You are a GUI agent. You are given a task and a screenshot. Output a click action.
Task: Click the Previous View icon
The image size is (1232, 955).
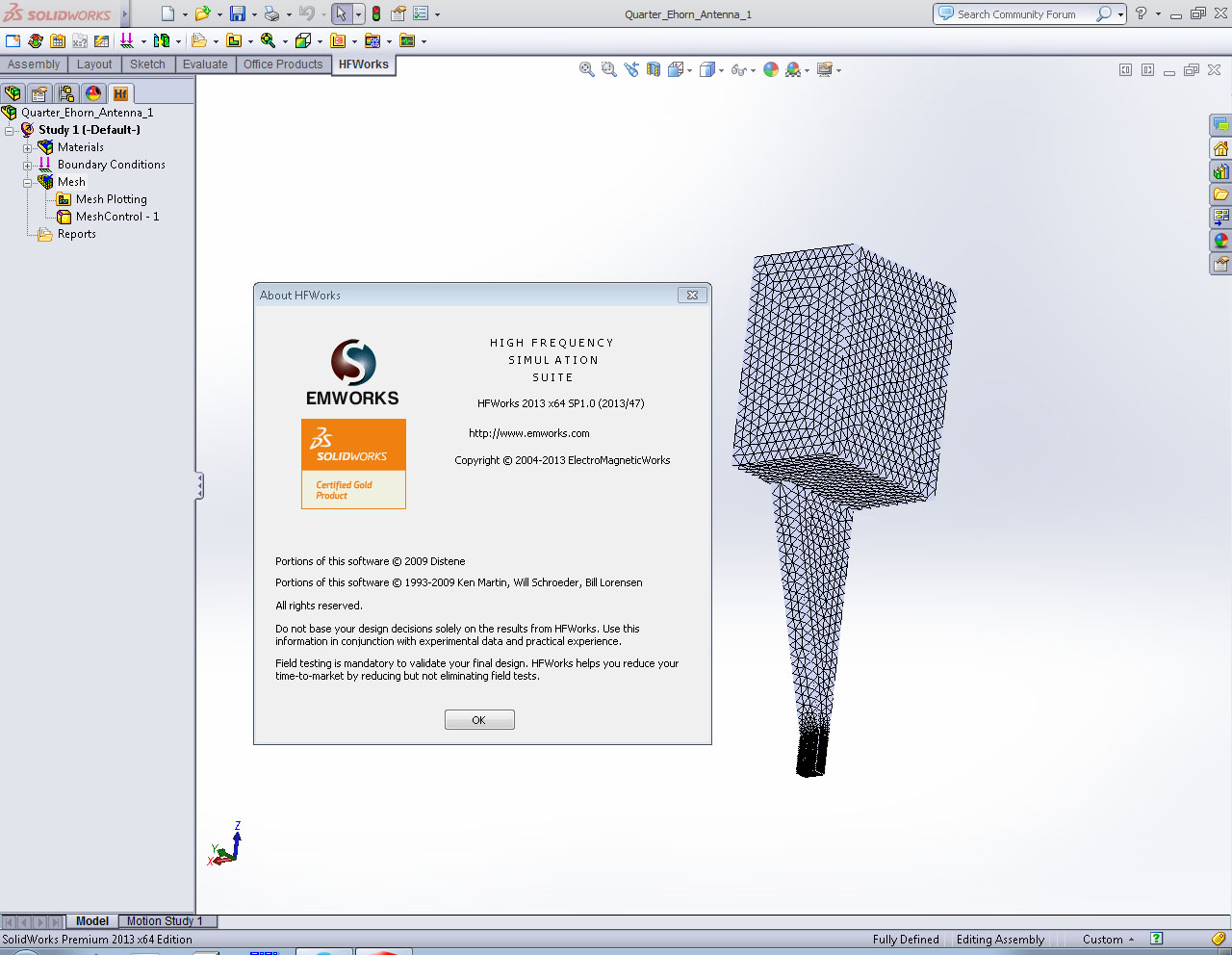[x=631, y=69]
